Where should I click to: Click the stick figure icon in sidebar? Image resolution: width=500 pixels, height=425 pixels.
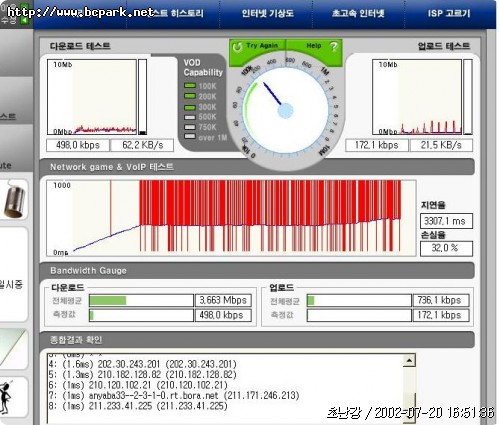6,397
